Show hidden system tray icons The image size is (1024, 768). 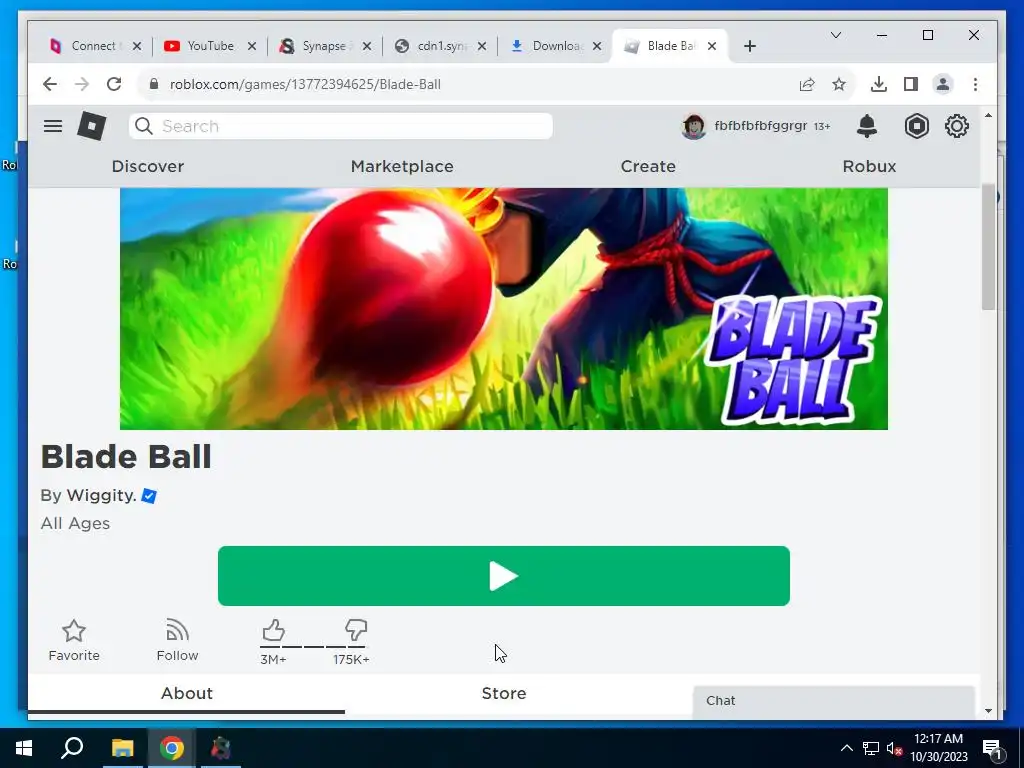[x=846, y=748]
